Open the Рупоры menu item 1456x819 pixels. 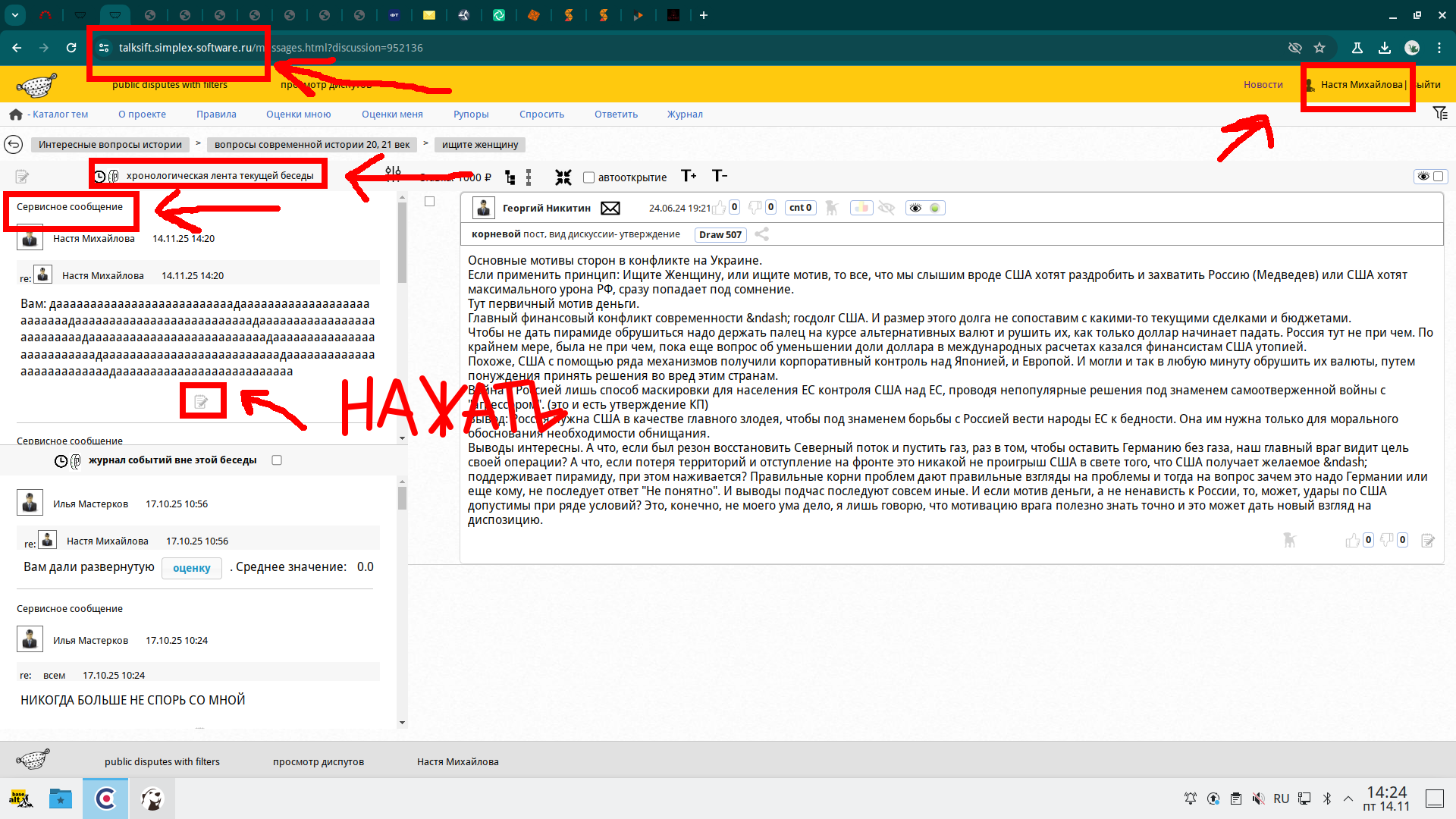(x=471, y=115)
